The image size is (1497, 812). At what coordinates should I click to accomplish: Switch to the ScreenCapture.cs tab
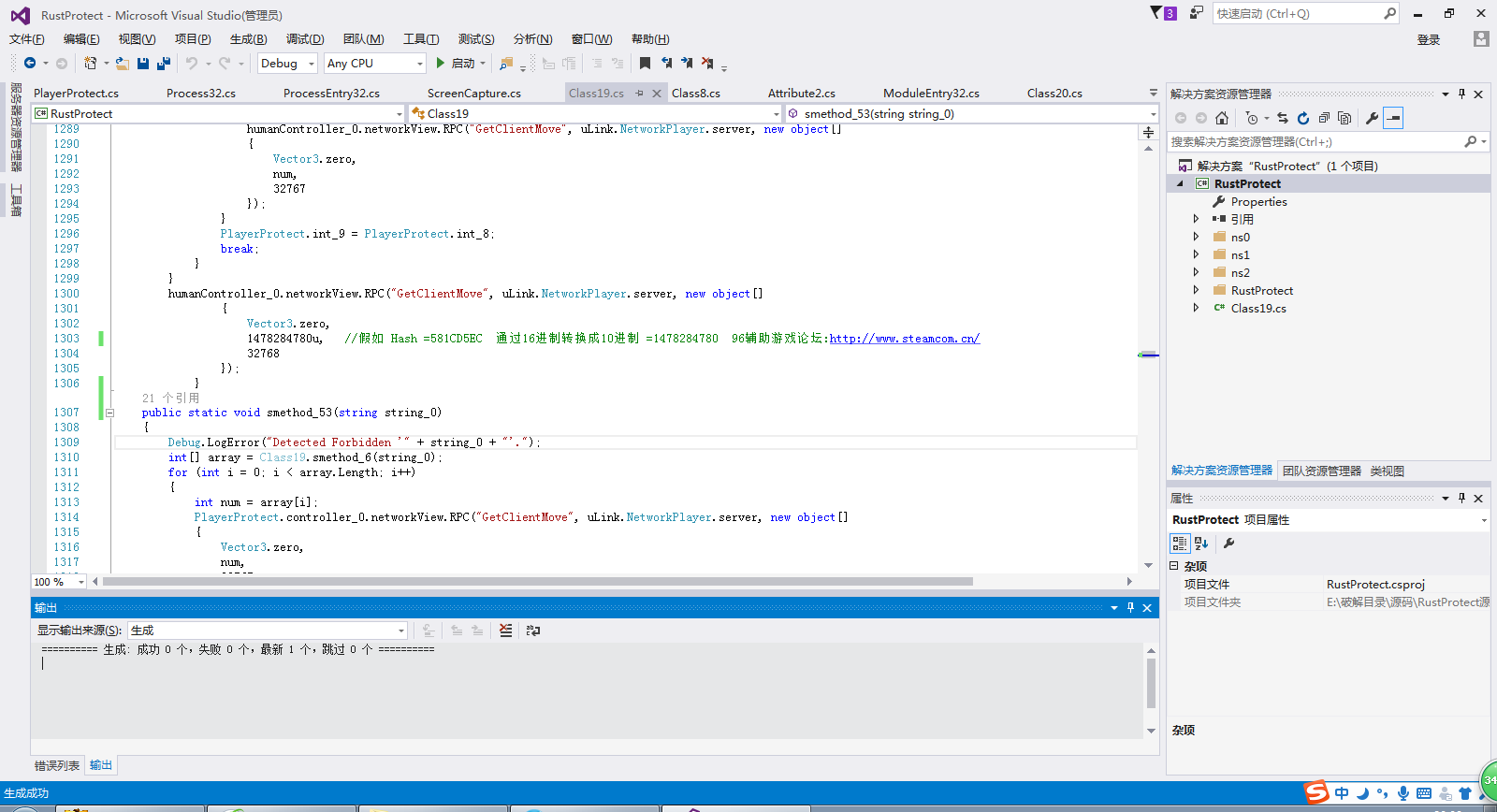click(473, 94)
